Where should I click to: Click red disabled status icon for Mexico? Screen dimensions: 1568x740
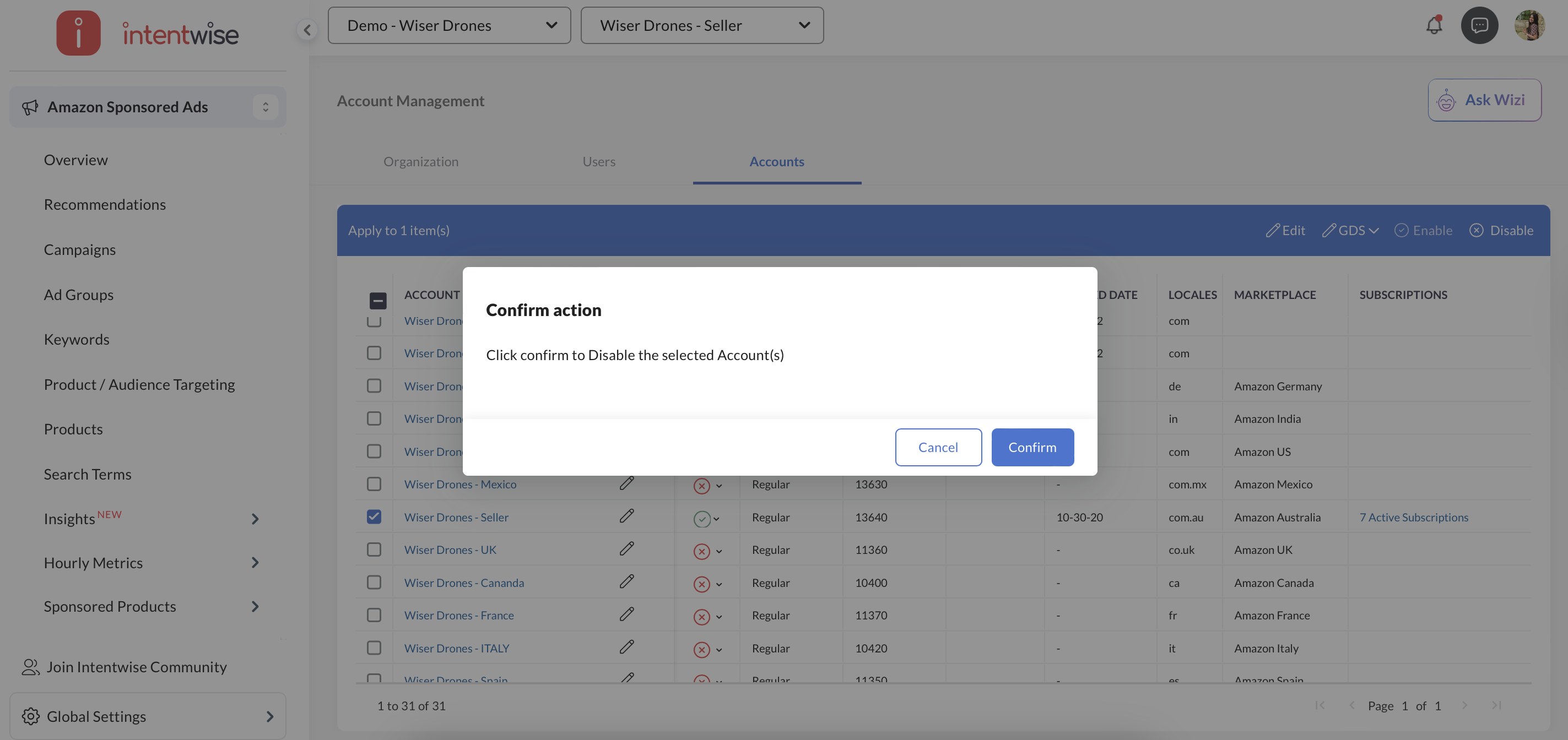point(701,486)
